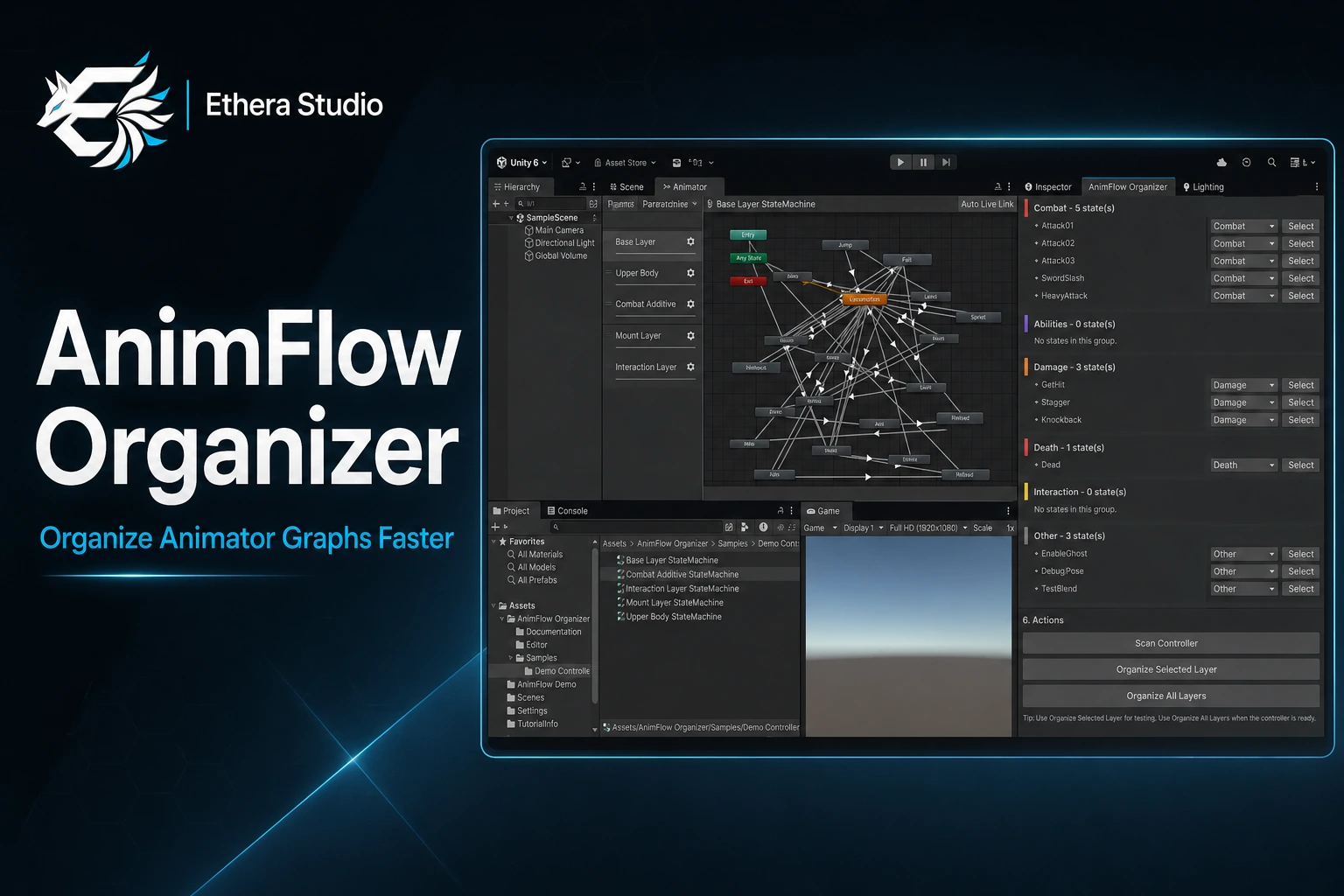Open the undo history clock icon
The width and height of the screenshot is (1344, 896).
click(1247, 163)
